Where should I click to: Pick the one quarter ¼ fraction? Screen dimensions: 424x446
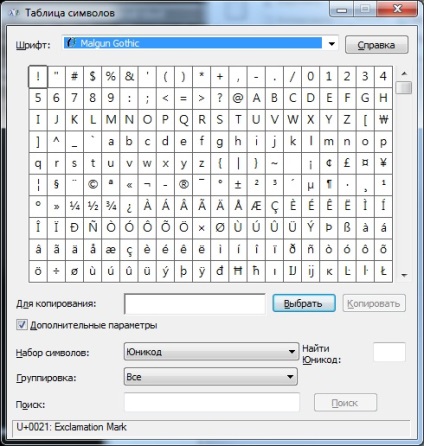pyautogui.click(x=74, y=206)
